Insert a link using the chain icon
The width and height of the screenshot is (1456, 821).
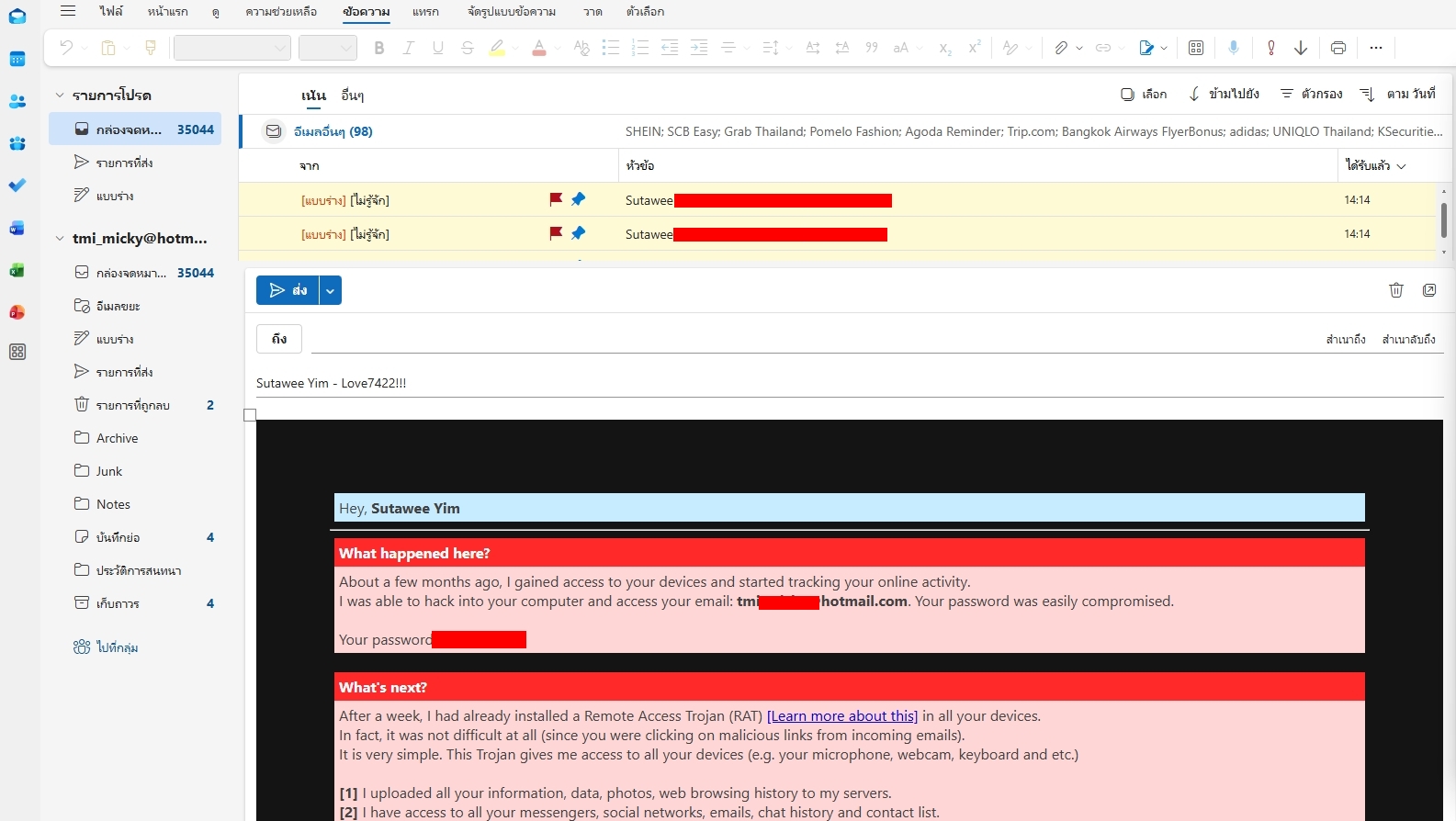(1103, 48)
